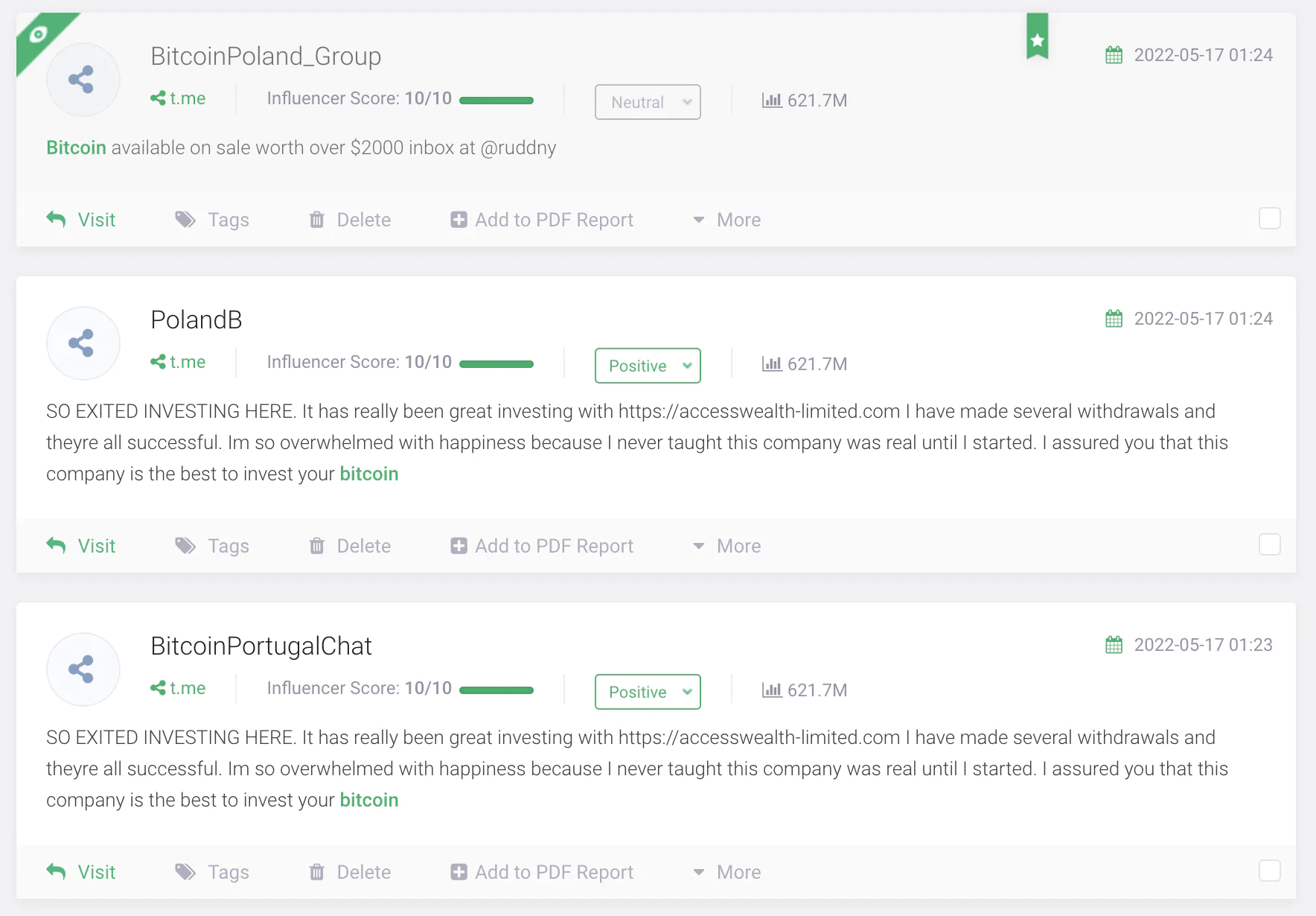Click the green bookmark star ribbon

tap(1037, 39)
